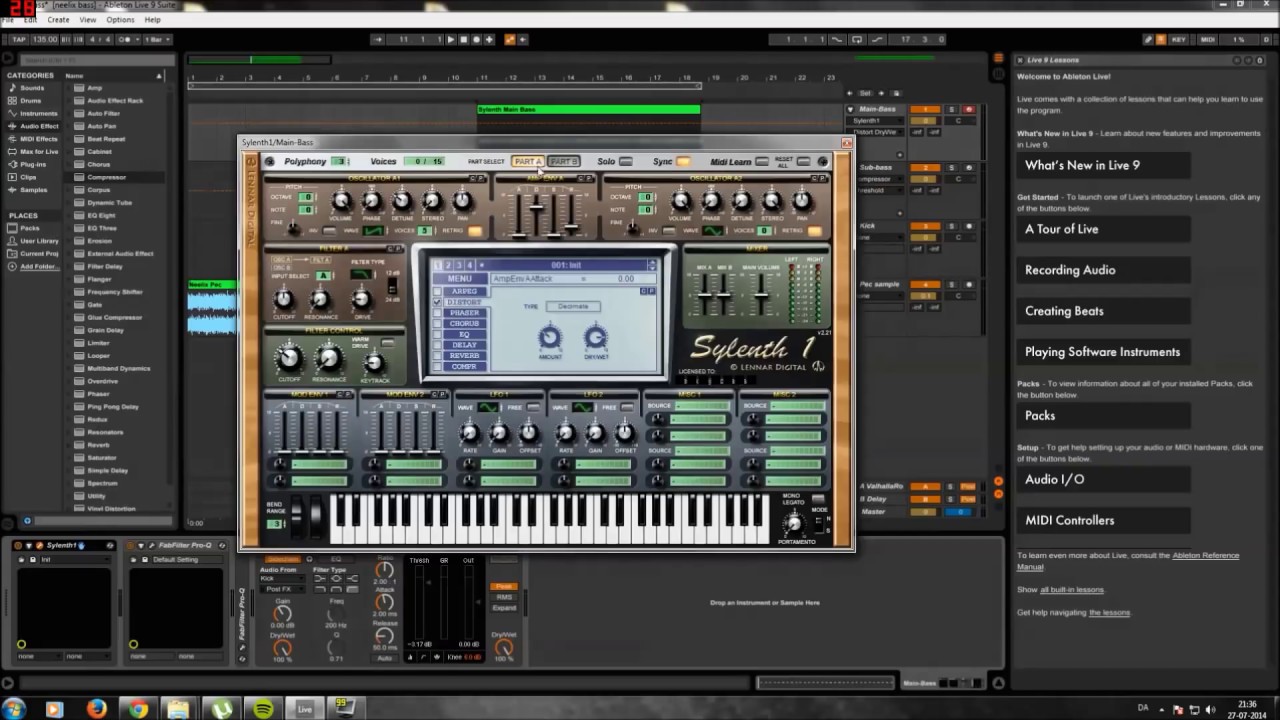Open Spotify from the Windows taskbar

264,708
